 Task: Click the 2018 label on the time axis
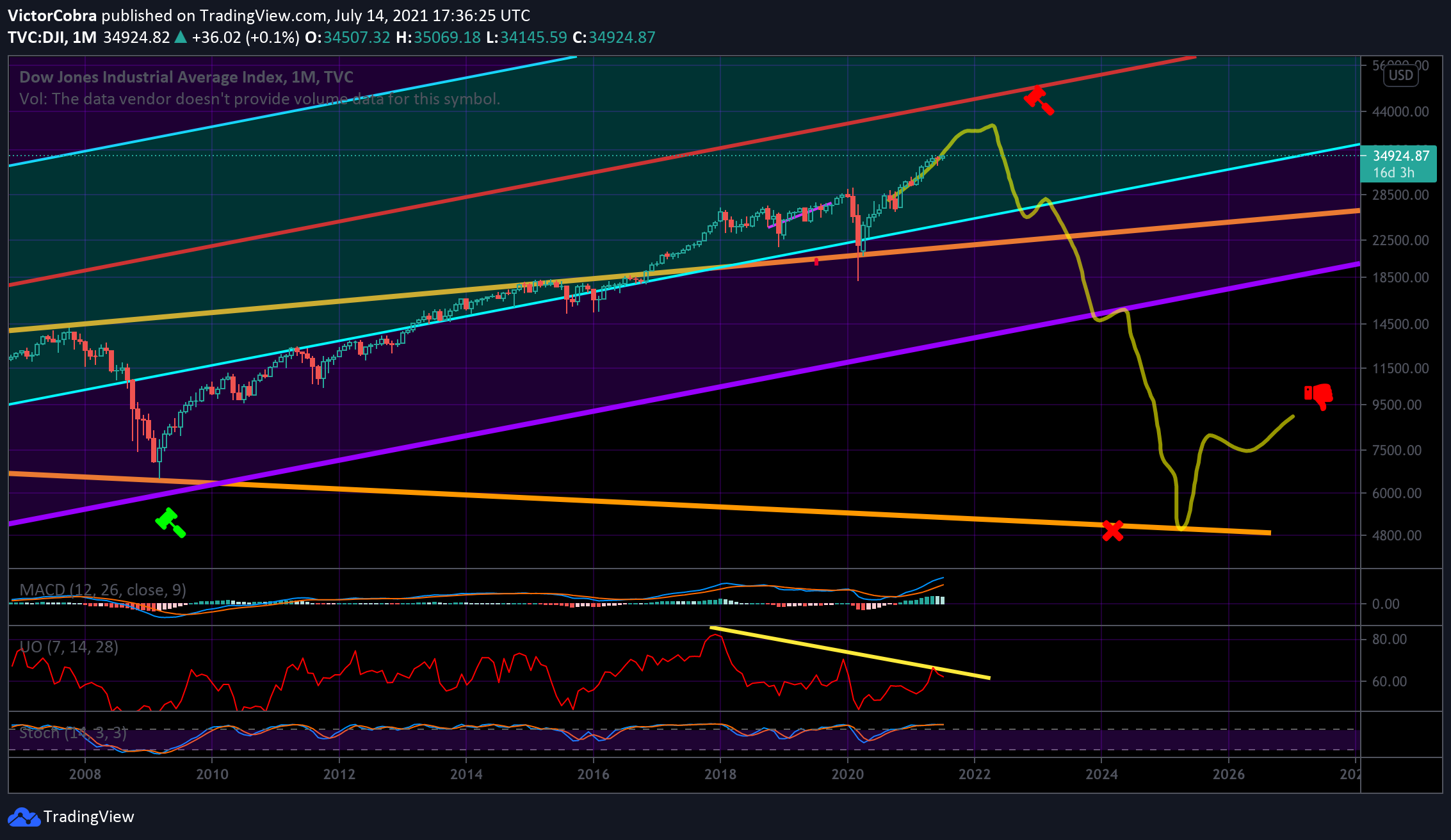(x=720, y=774)
